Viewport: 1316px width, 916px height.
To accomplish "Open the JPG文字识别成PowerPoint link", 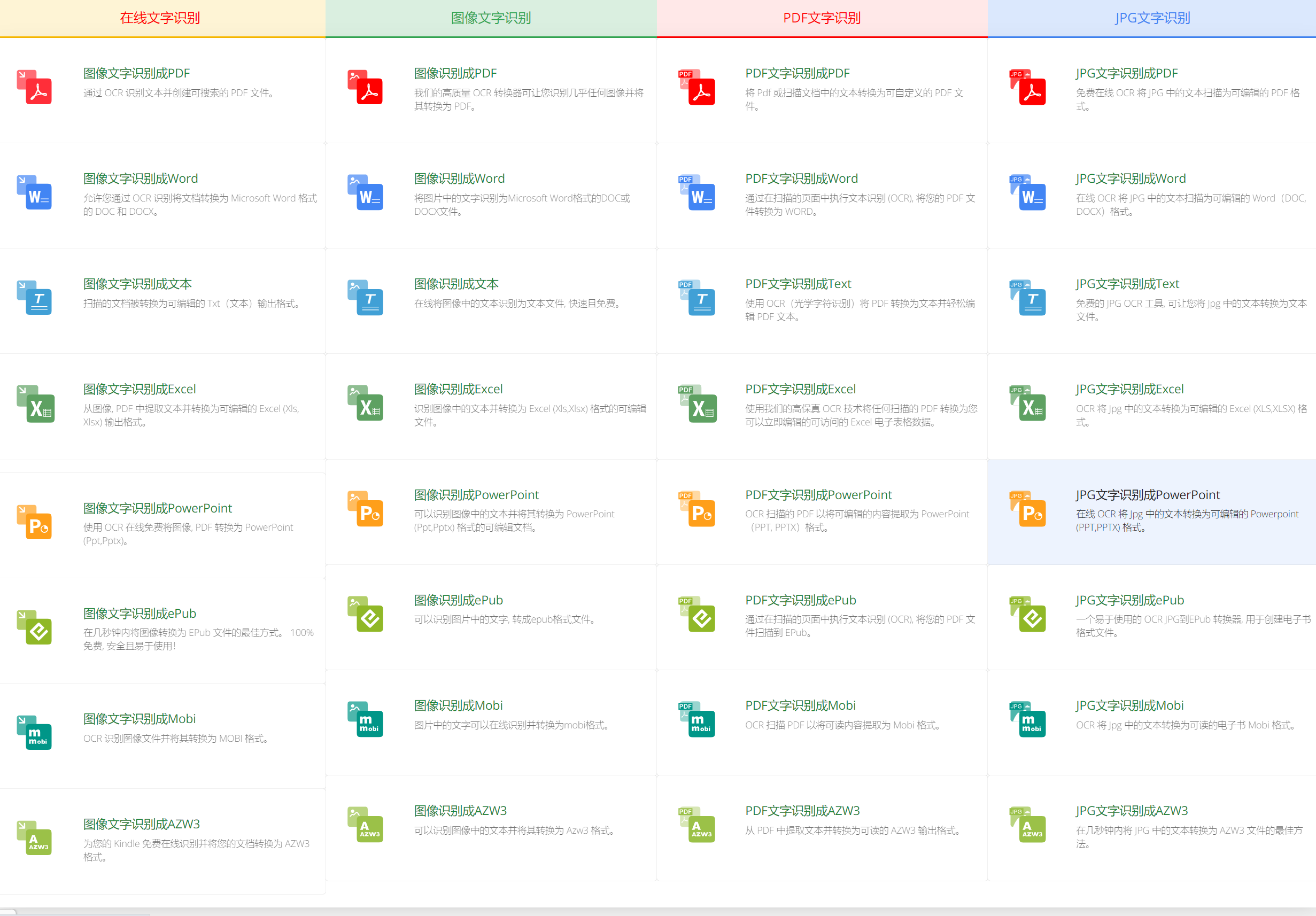I will coord(1148,495).
